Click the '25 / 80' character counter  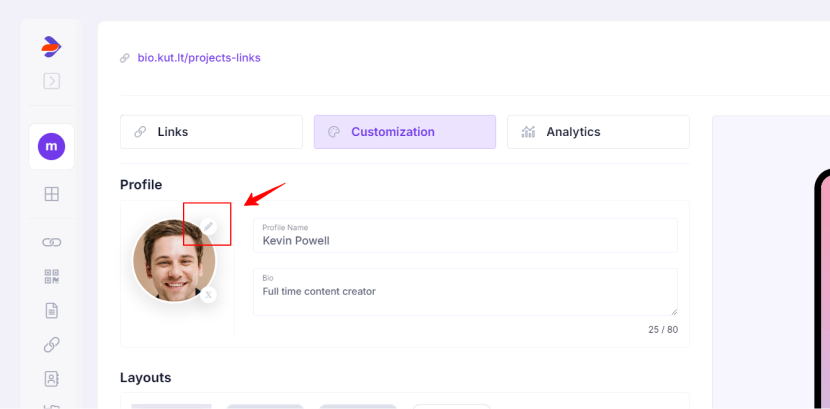(663, 330)
